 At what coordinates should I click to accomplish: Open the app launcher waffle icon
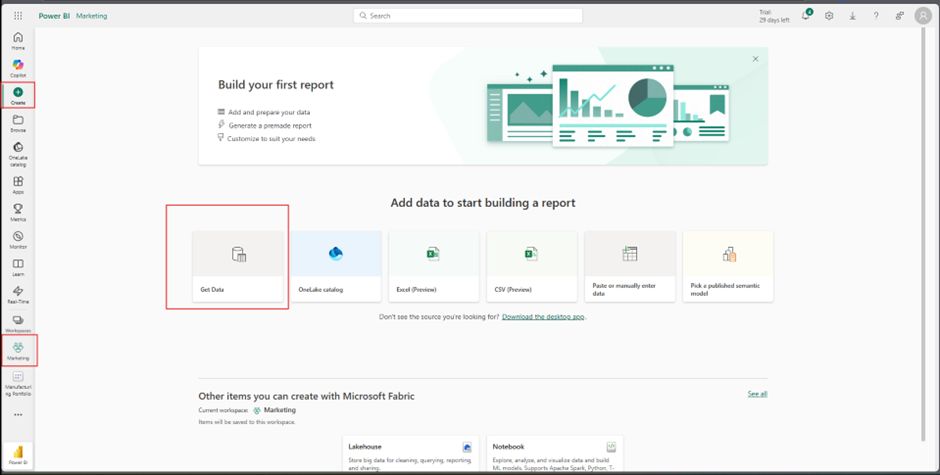(x=18, y=16)
